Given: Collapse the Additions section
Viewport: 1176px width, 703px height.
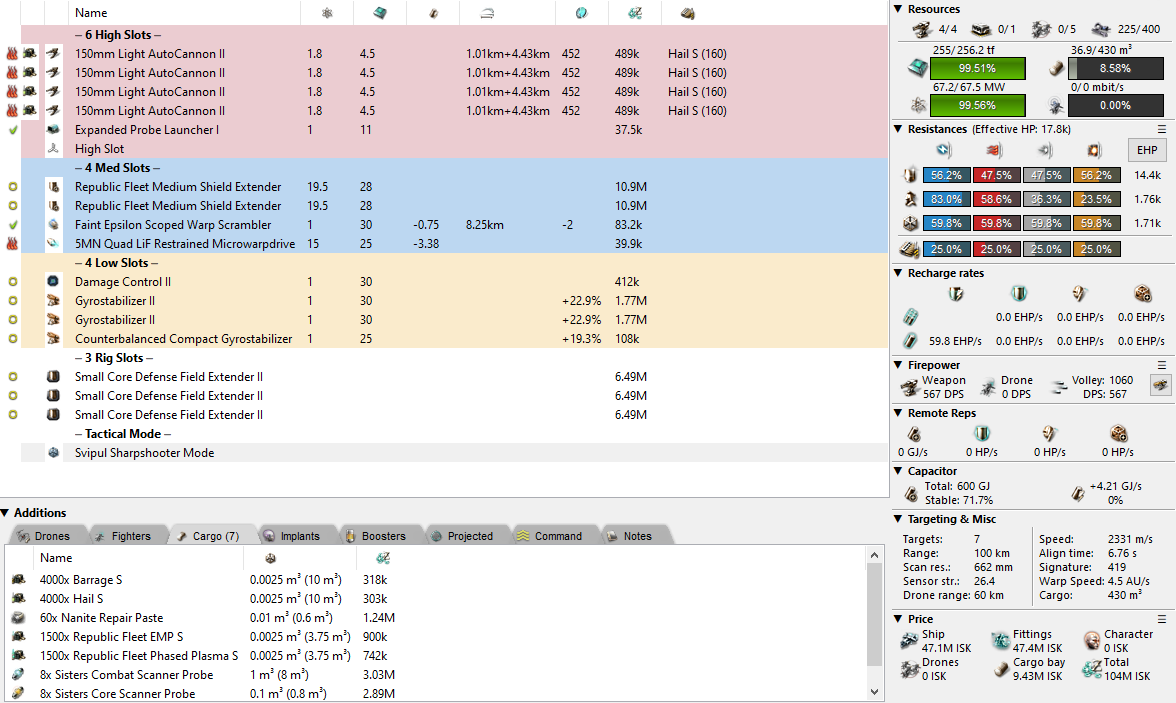Looking at the screenshot, I should click(x=6, y=513).
